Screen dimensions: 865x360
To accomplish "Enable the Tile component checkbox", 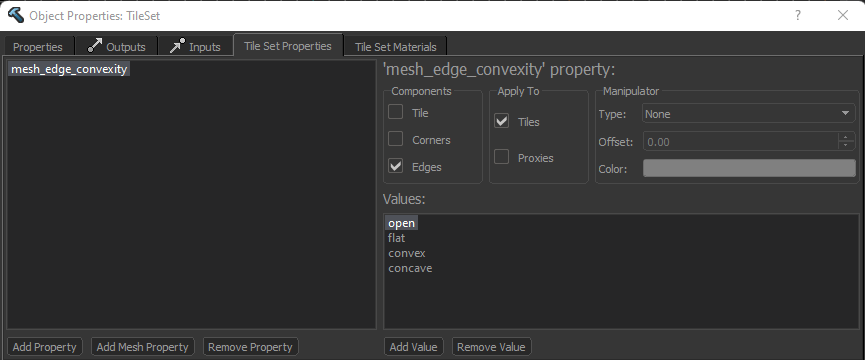I will [396, 112].
